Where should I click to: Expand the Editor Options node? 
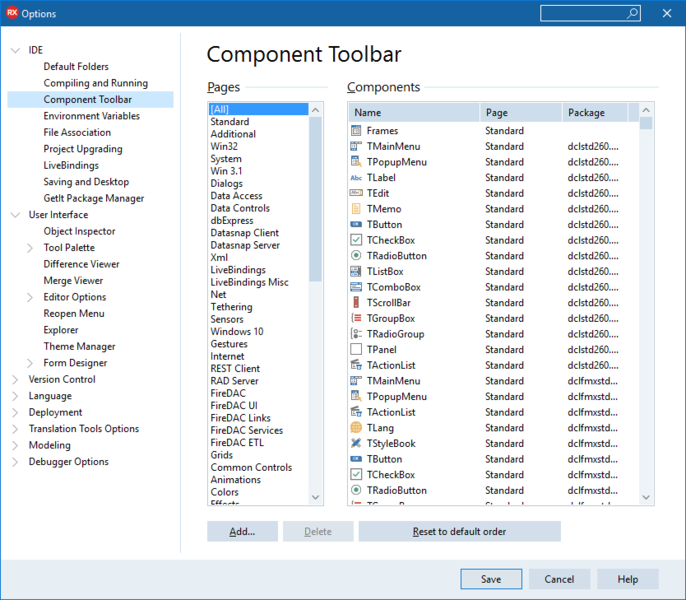point(30,297)
